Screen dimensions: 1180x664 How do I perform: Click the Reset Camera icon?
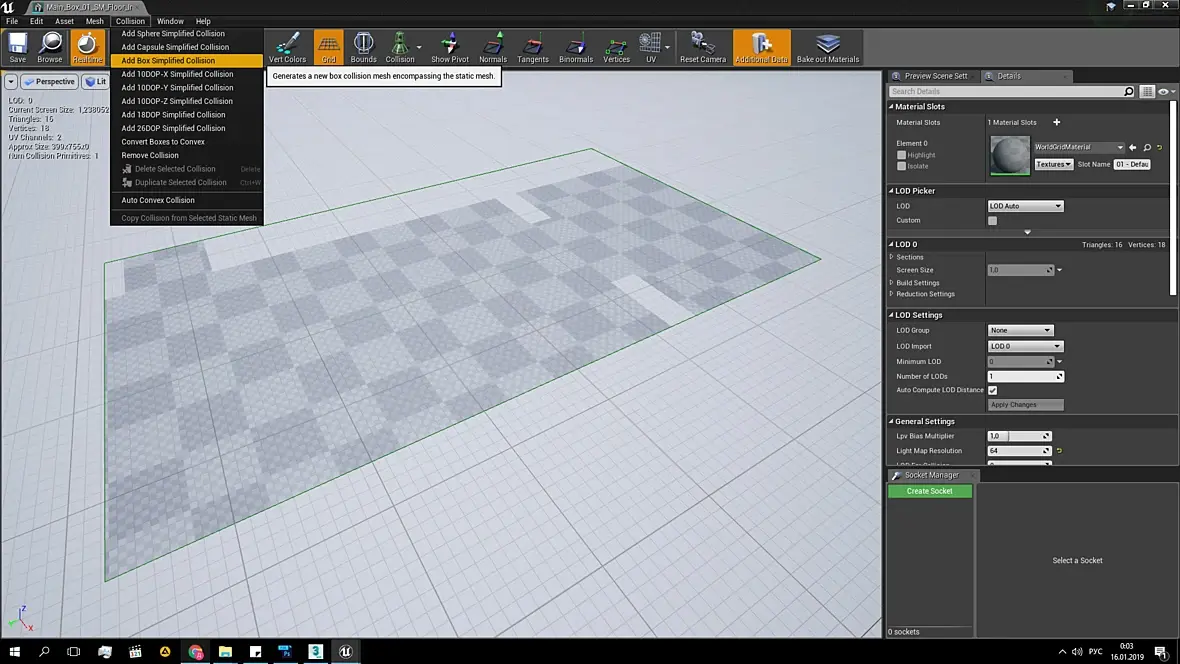(x=703, y=46)
